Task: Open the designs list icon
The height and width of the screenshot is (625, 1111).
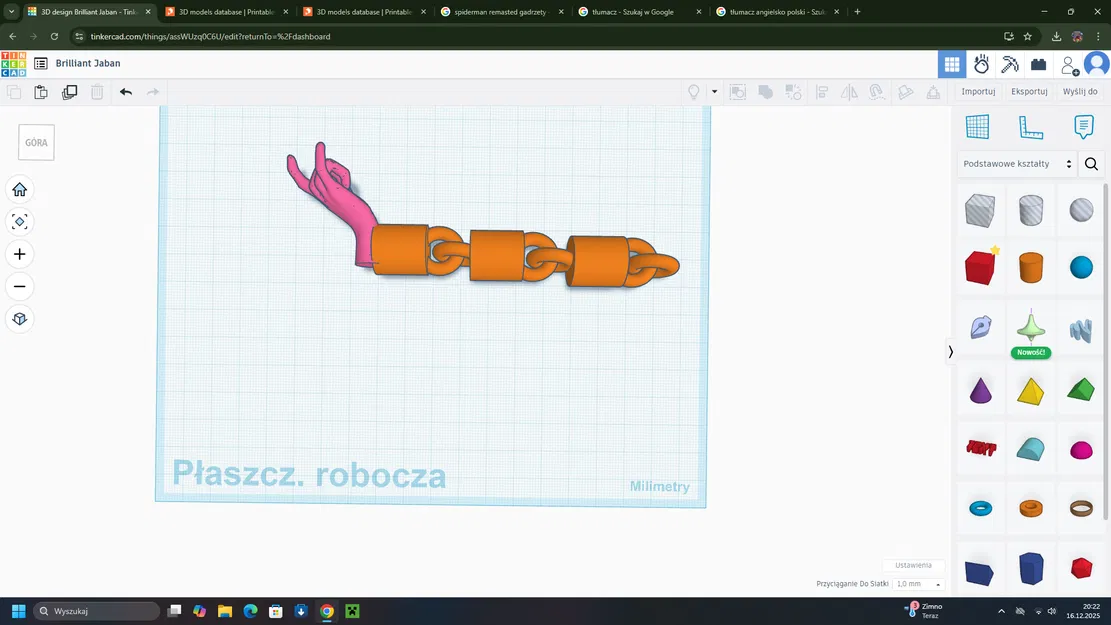Action: pos(41,63)
